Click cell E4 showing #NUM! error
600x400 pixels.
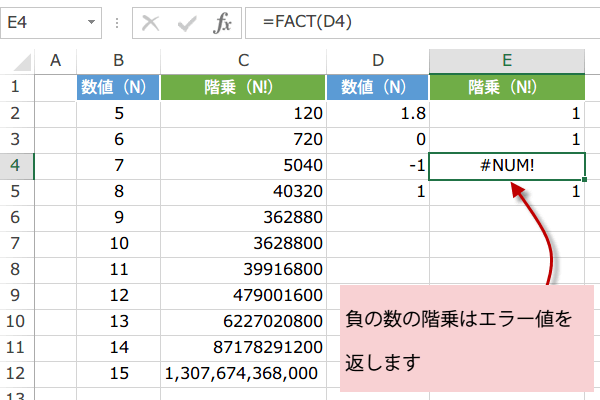coord(507,166)
